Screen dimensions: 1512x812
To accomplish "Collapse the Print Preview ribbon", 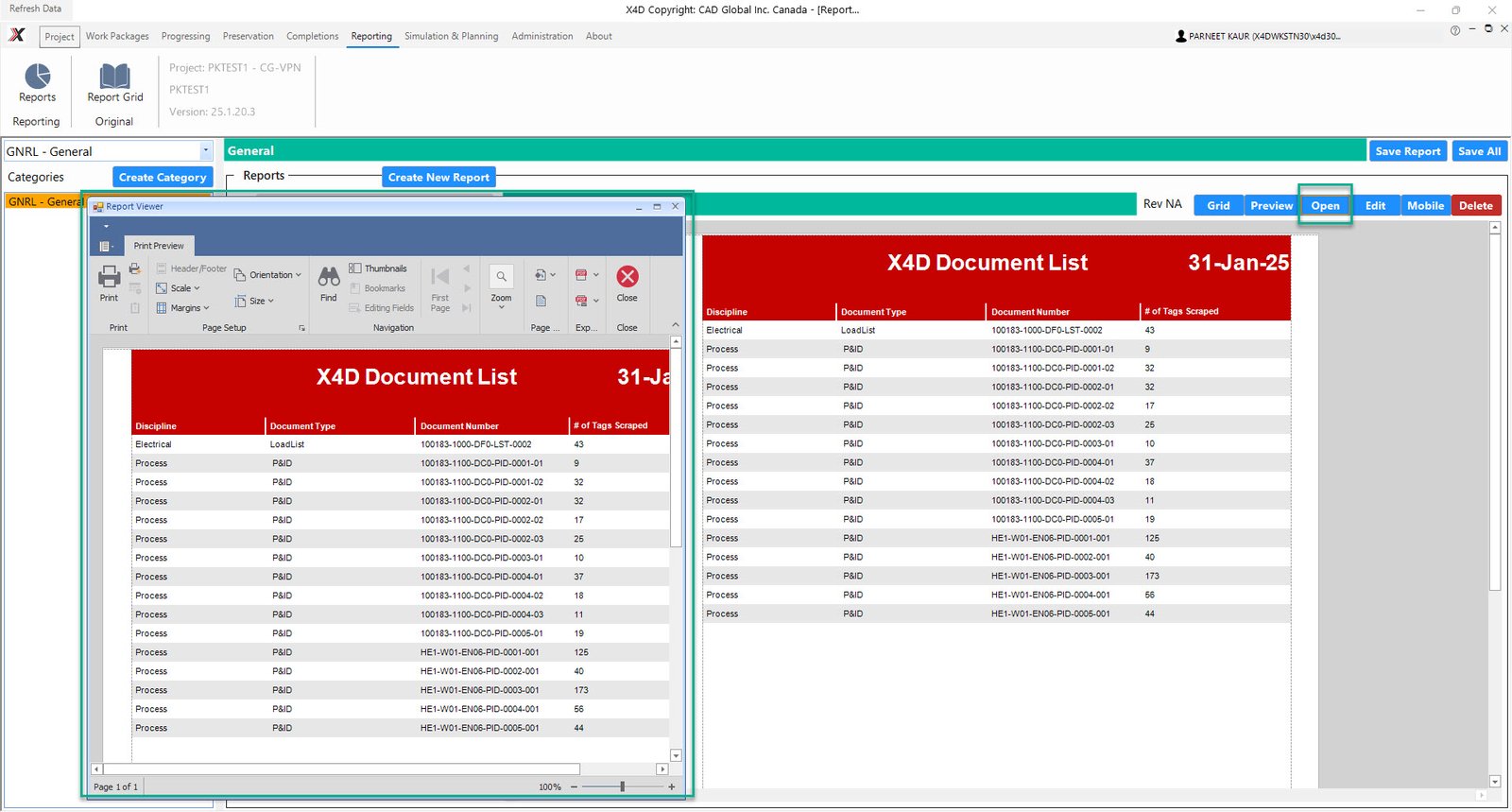I will [675, 325].
